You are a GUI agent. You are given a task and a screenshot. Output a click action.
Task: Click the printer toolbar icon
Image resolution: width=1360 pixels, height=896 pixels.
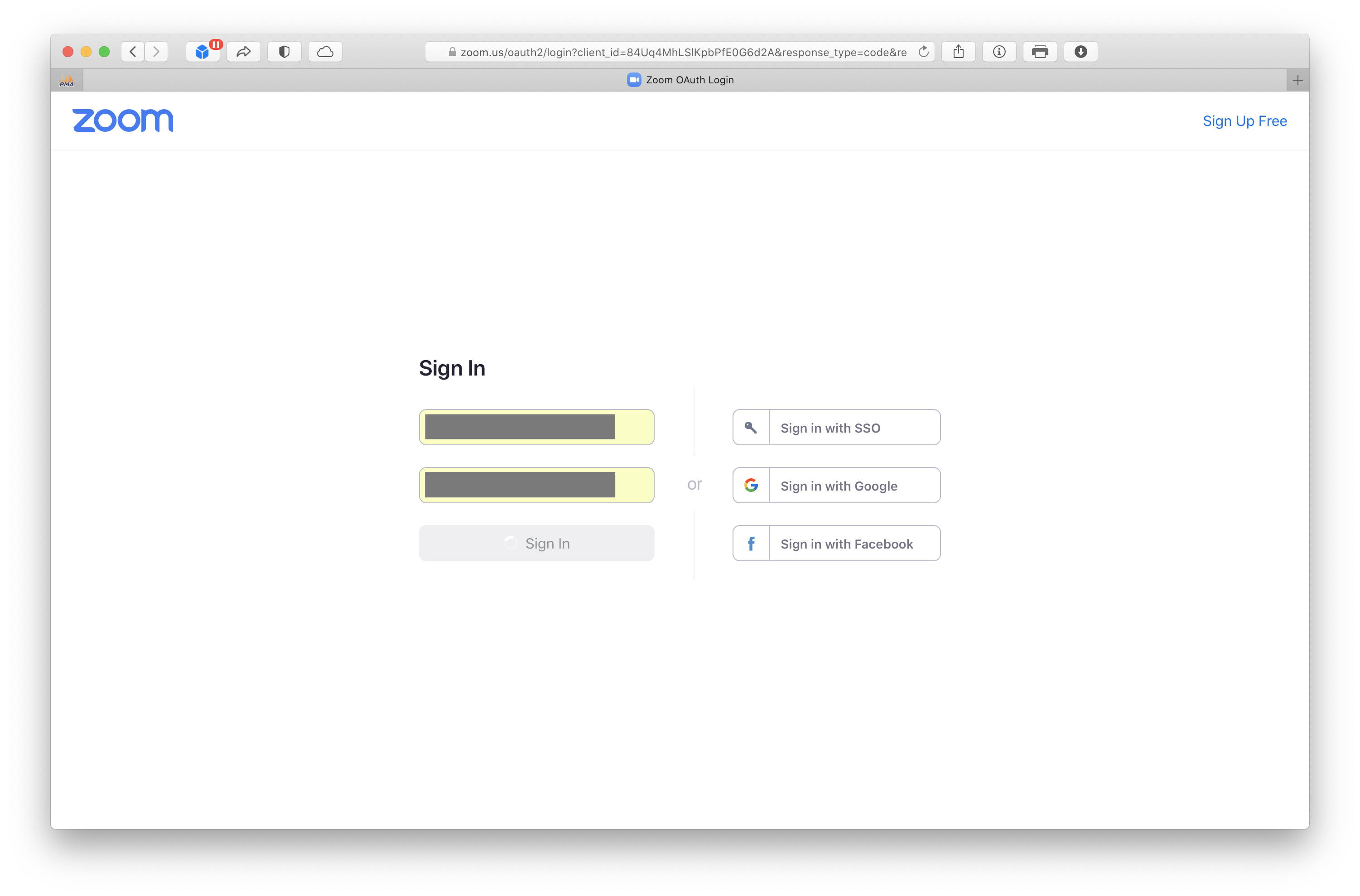click(1040, 52)
